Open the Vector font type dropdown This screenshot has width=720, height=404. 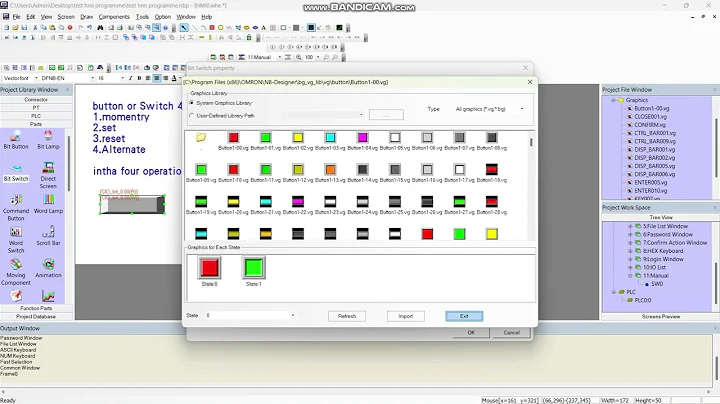[37, 78]
